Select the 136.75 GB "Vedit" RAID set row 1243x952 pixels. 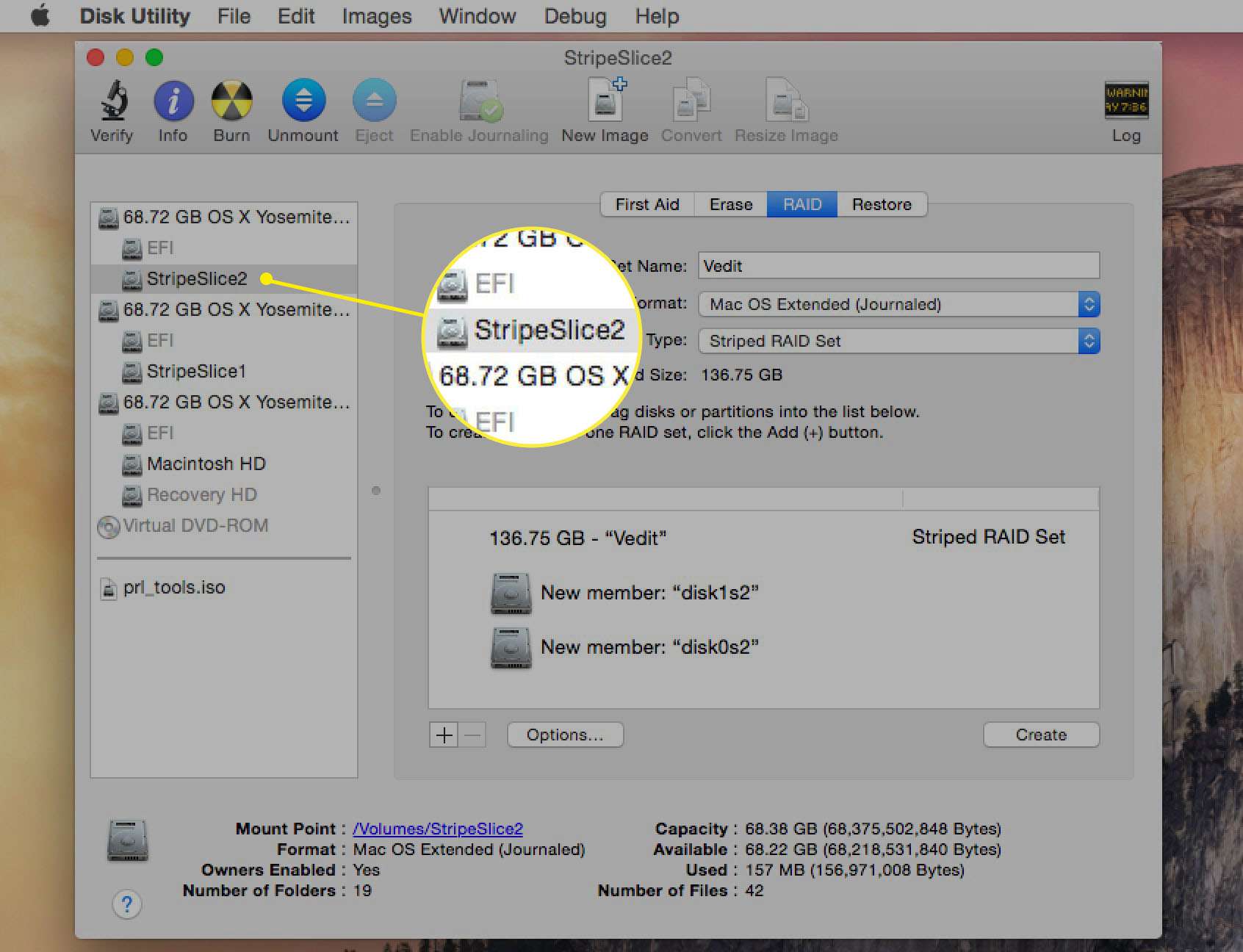pyautogui.click(x=763, y=538)
